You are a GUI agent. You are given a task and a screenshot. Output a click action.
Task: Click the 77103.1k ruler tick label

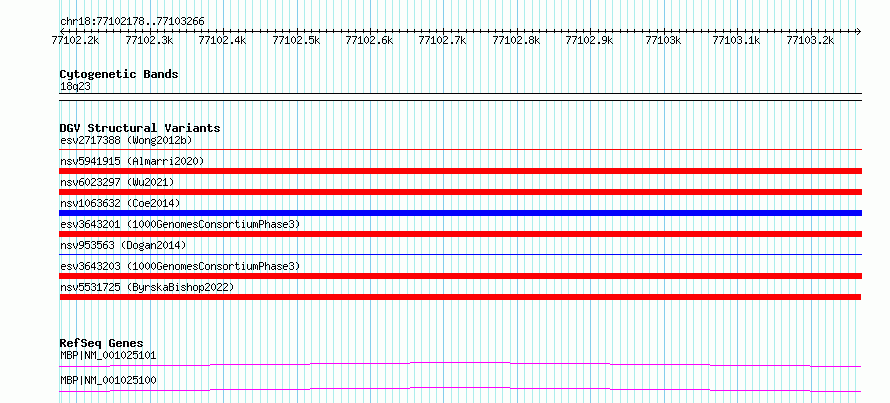(736, 40)
